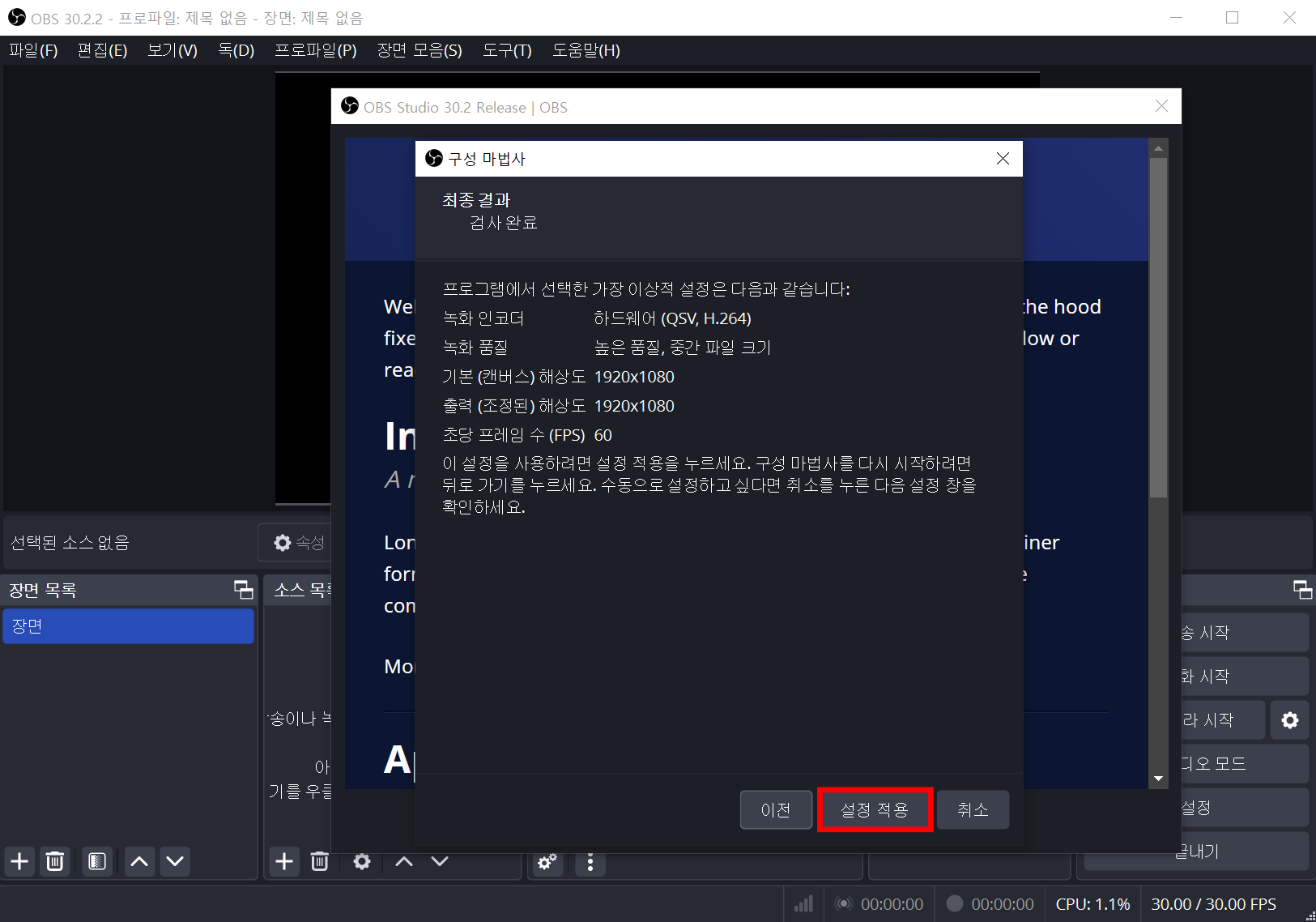Screen dimensions: 1316x922
Task: Open the 프로파일(P) menu
Action: click(x=316, y=50)
